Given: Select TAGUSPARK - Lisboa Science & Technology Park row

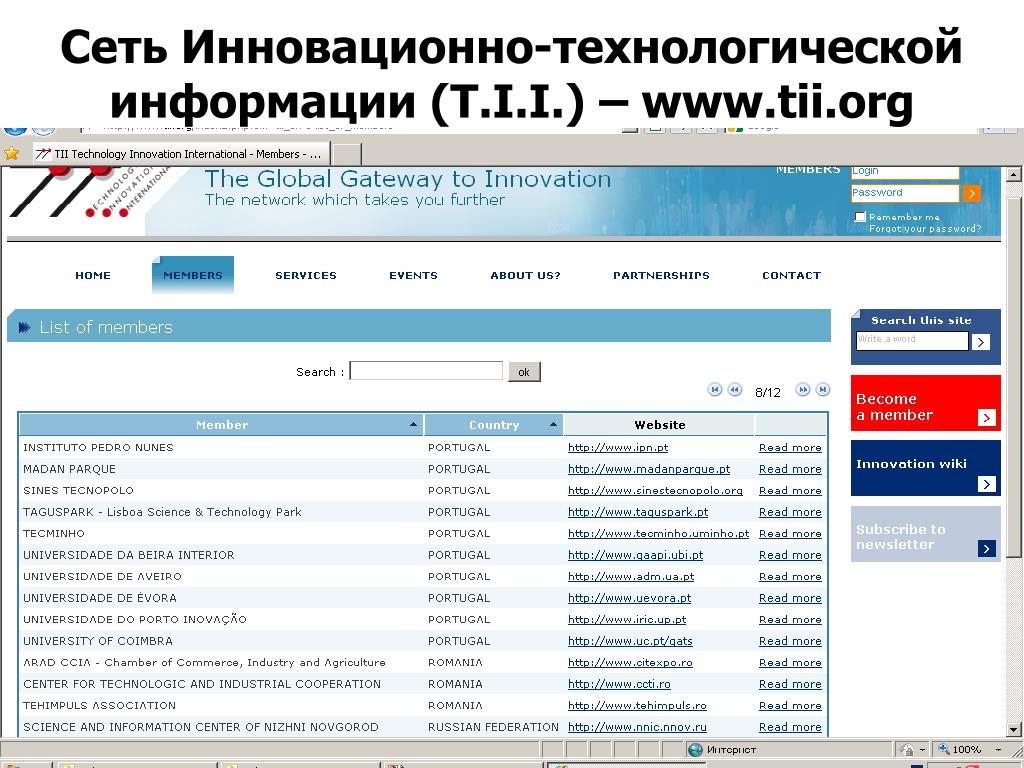Looking at the screenshot, I should [423, 512].
